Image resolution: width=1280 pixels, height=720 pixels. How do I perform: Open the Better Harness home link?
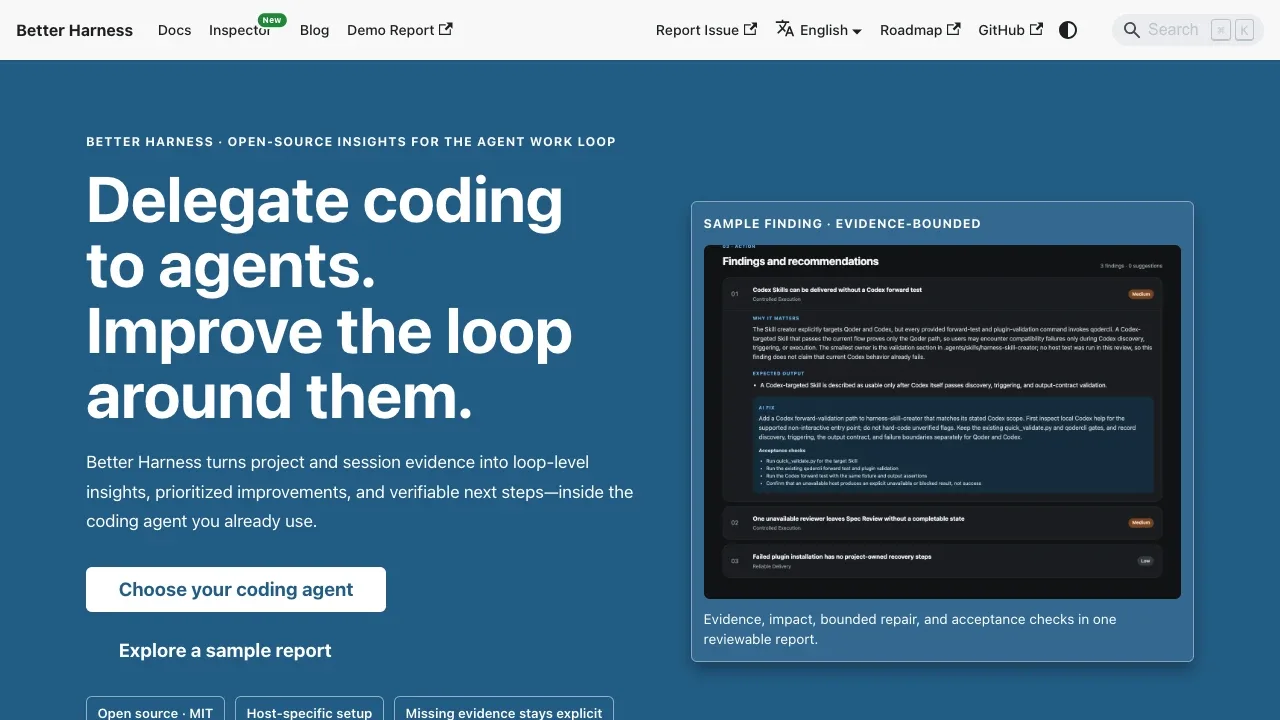coord(74,30)
